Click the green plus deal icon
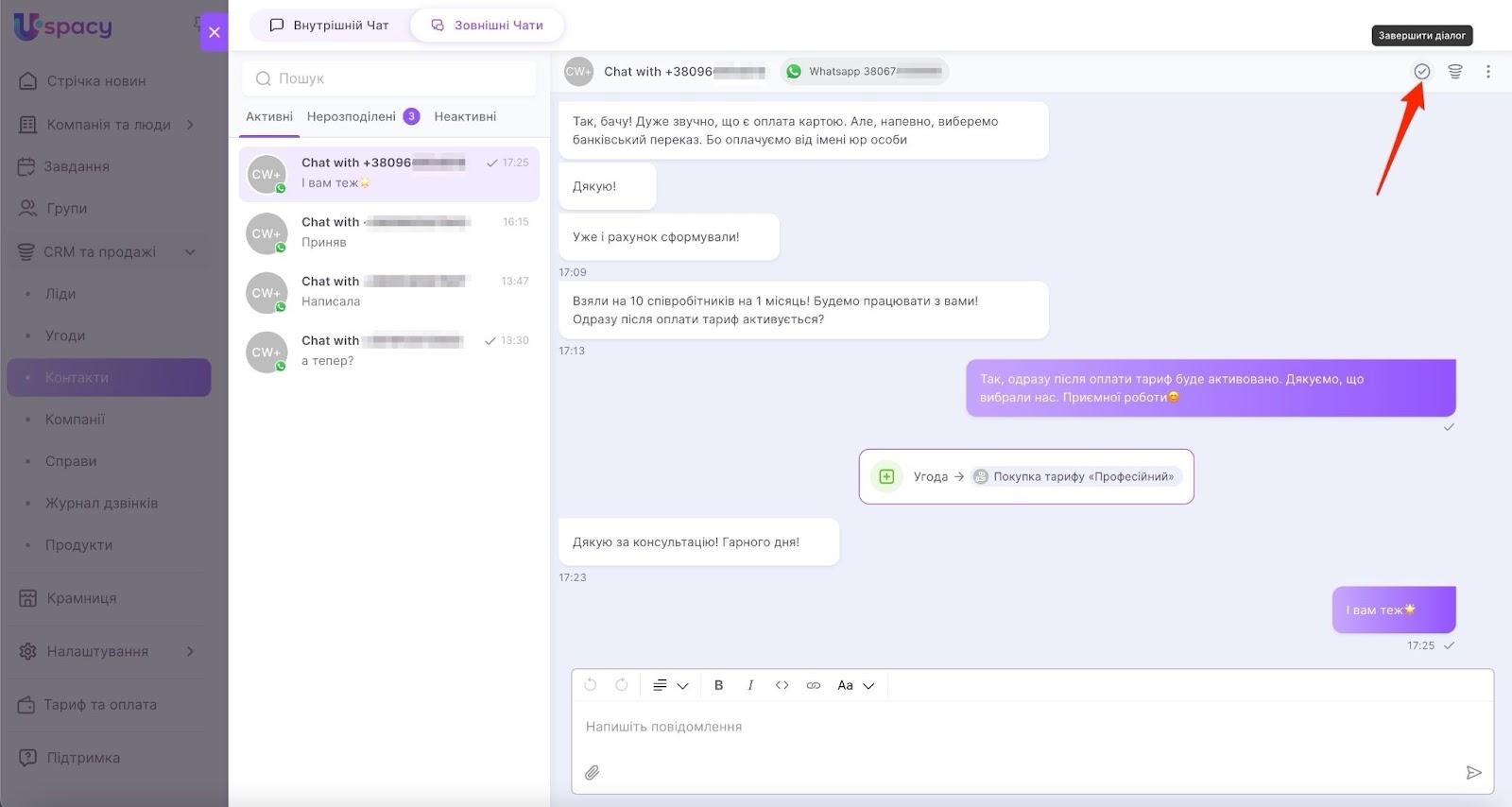The image size is (1512, 807). pyautogui.click(x=886, y=476)
